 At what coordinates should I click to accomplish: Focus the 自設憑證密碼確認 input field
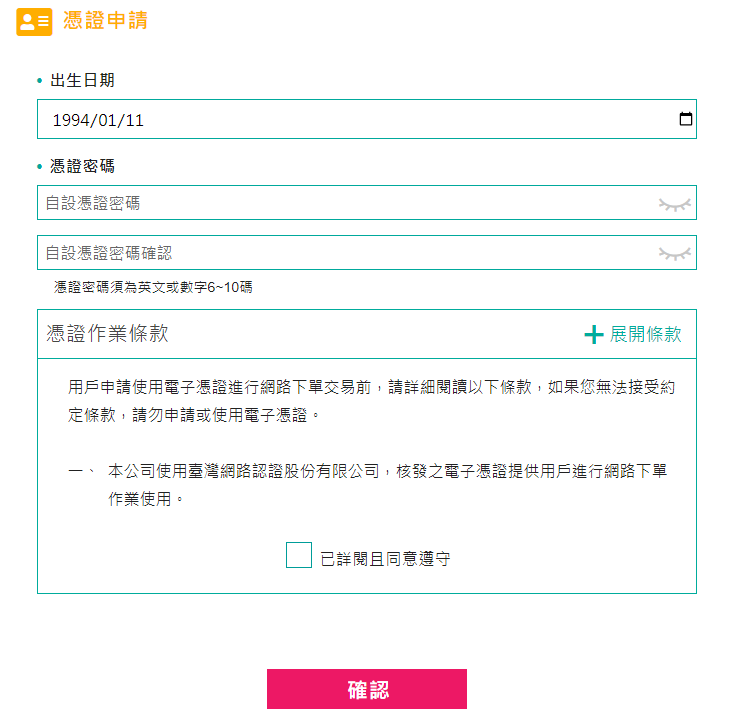[367, 252]
